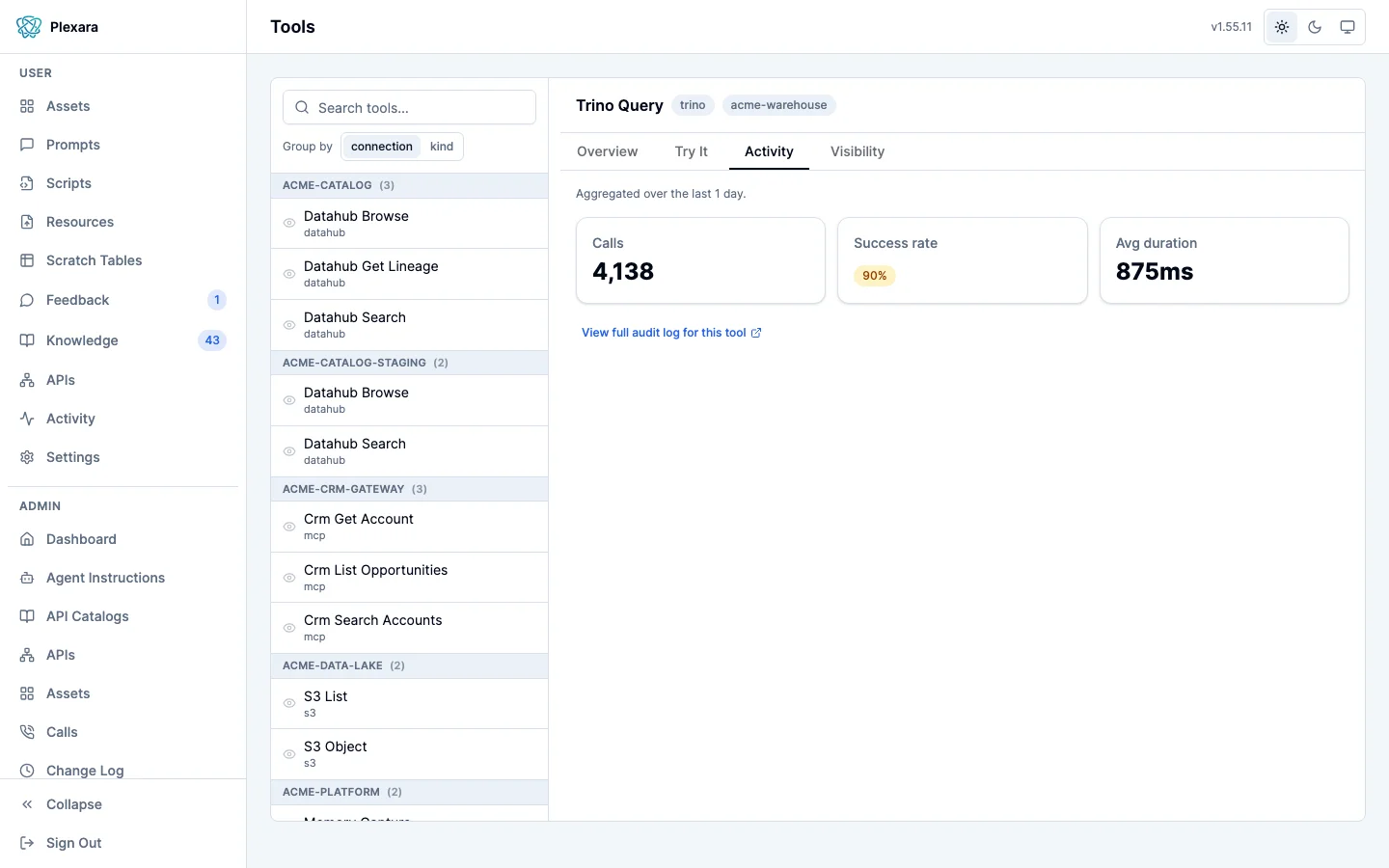Switch to the Overview tab
The image size is (1389, 868).
[607, 151]
